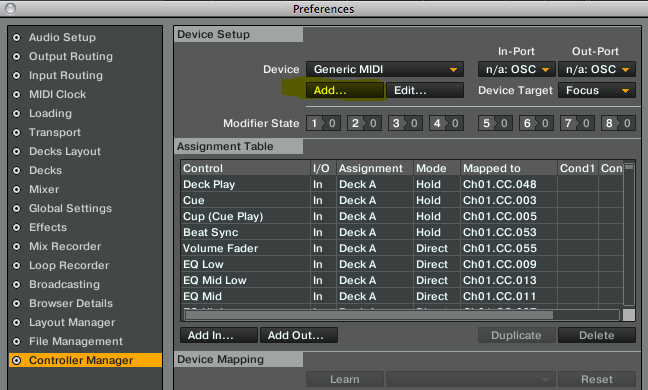Click the Add... device button

coord(345,90)
